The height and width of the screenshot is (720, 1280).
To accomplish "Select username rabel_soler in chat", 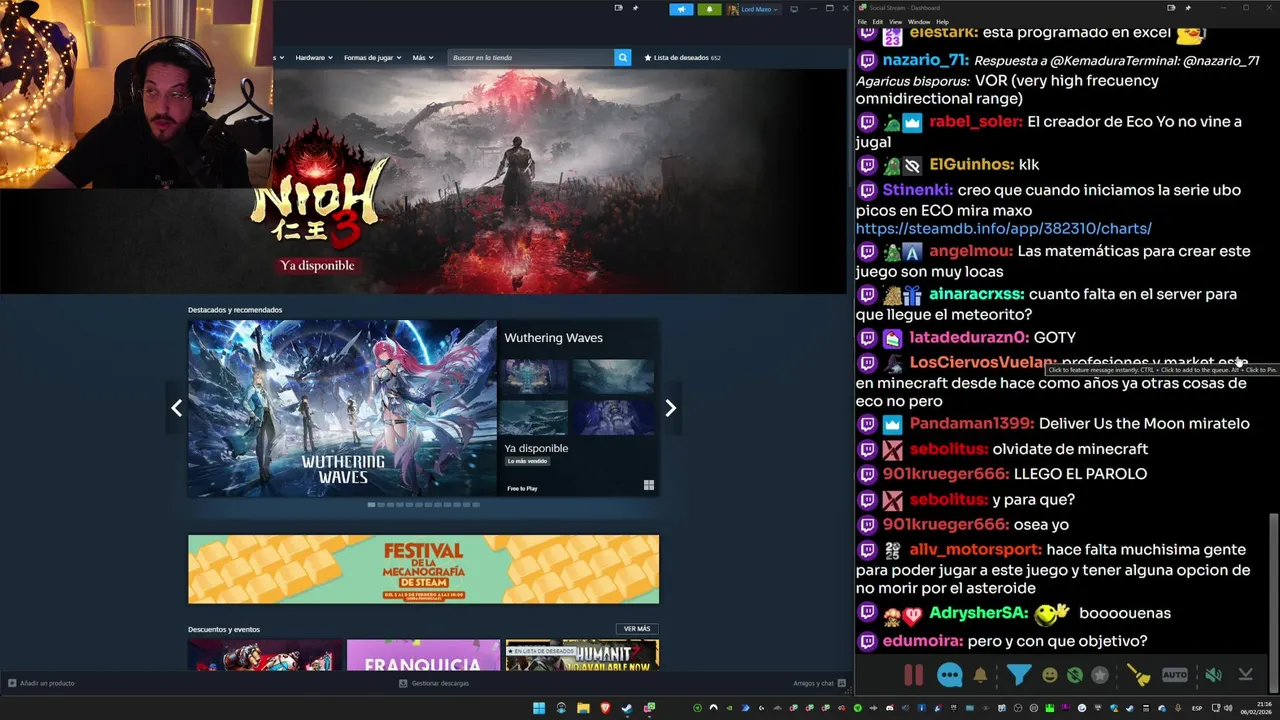I will click(975, 122).
